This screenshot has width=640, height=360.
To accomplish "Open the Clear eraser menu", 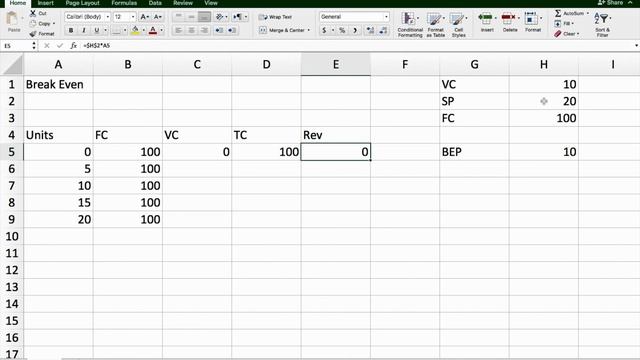I will click(x=567, y=34).
